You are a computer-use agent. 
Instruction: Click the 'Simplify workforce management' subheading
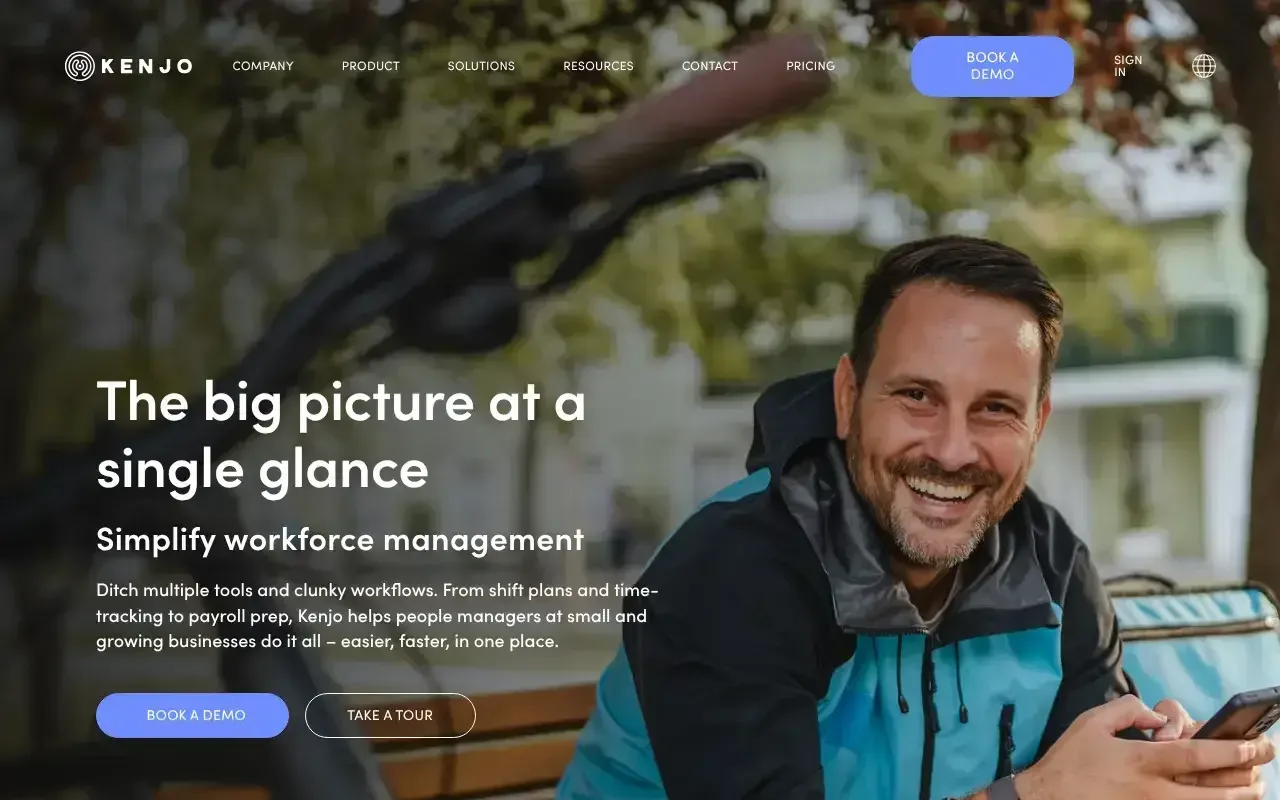pyautogui.click(x=340, y=539)
